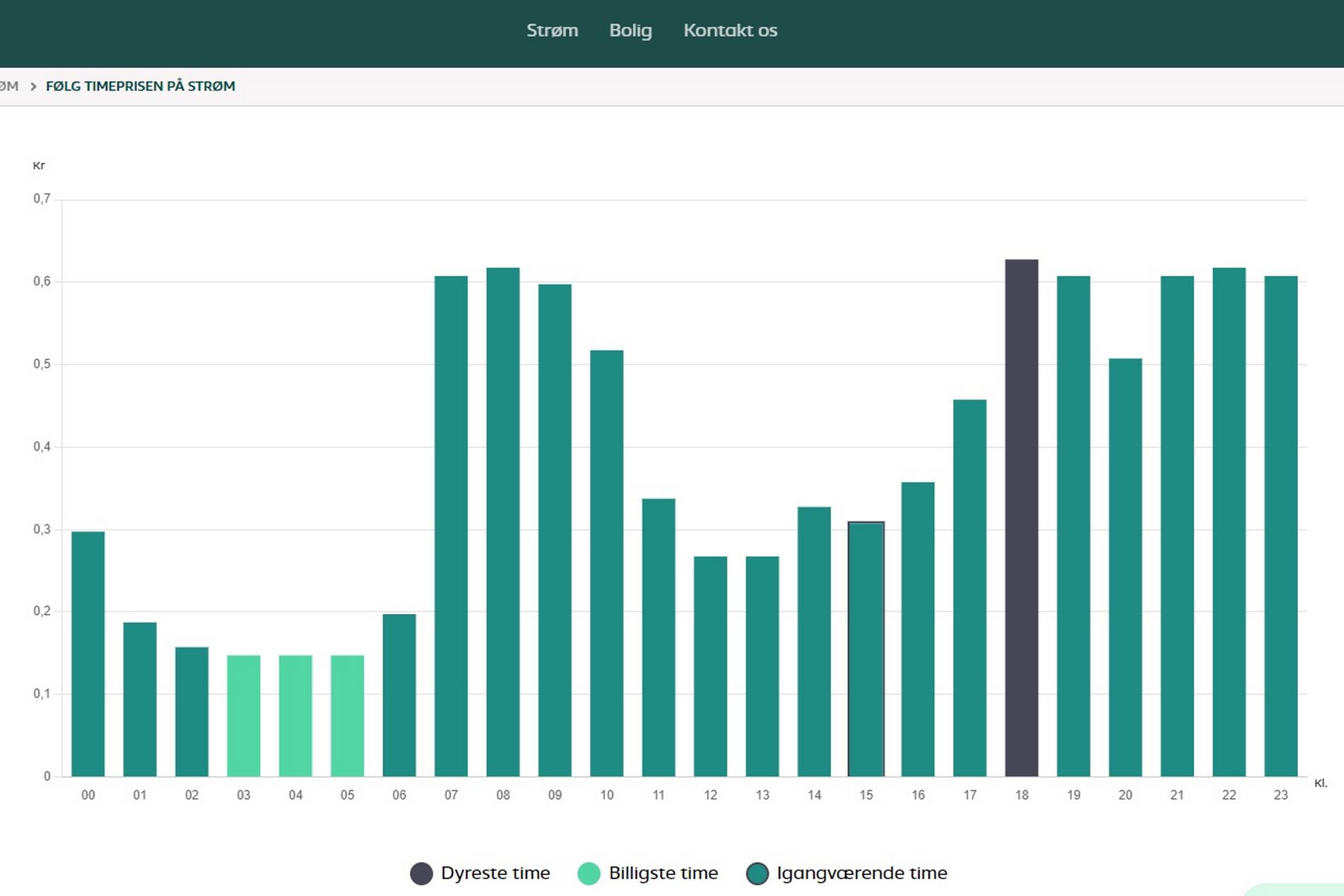Select the bar for hour 23
This screenshot has height=896, width=1344.
click(x=1280, y=526)
